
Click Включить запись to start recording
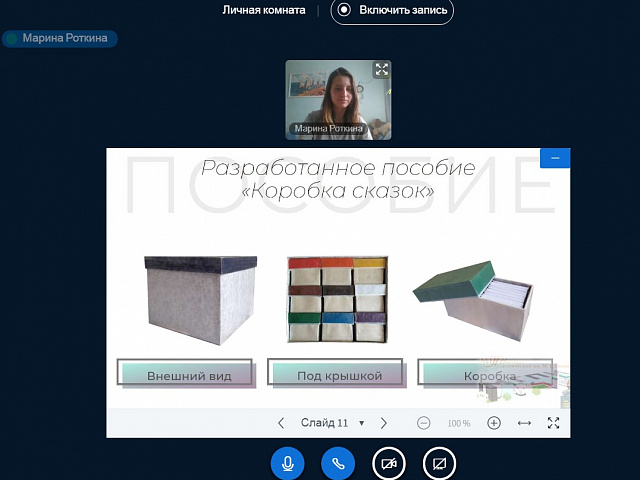click(x=392, y=10)
